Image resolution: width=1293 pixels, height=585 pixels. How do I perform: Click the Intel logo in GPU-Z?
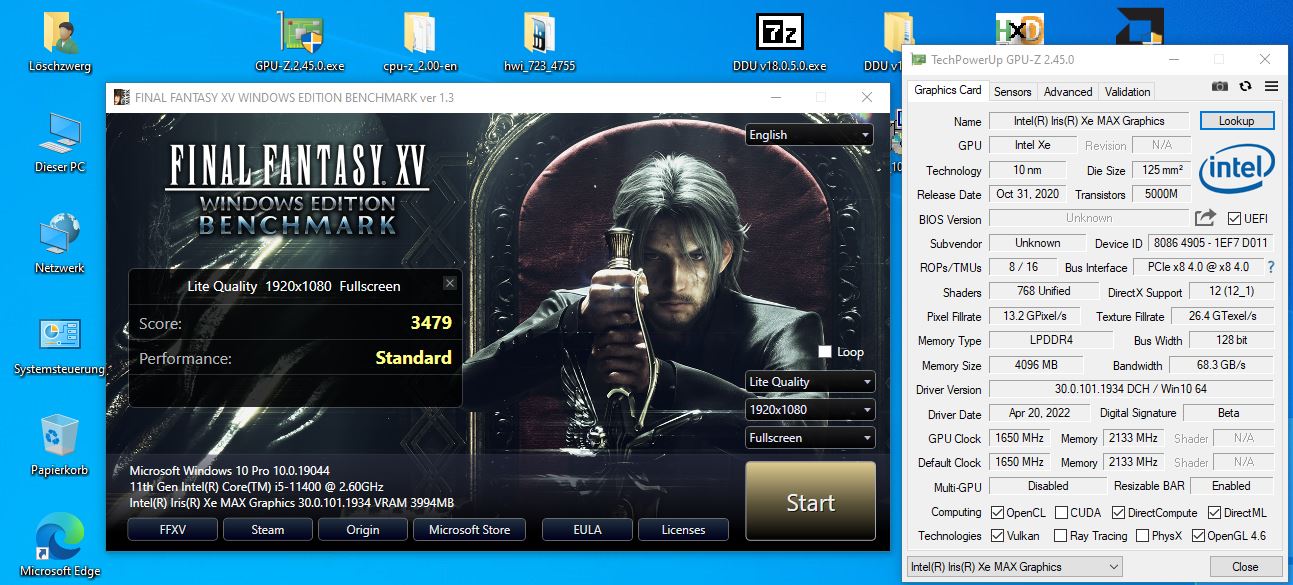pos(1237,167)
